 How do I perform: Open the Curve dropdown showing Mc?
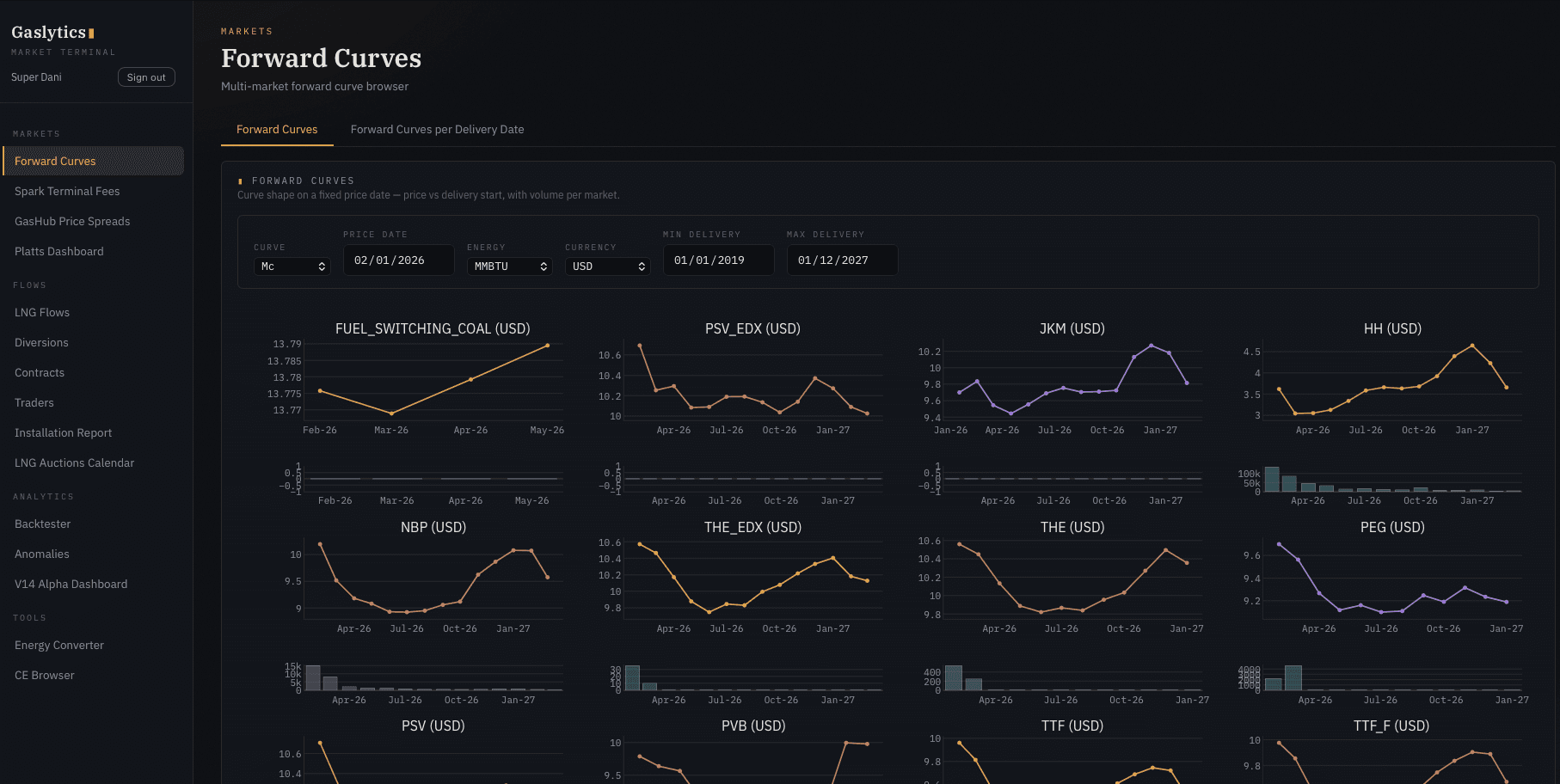coord(292,266)
